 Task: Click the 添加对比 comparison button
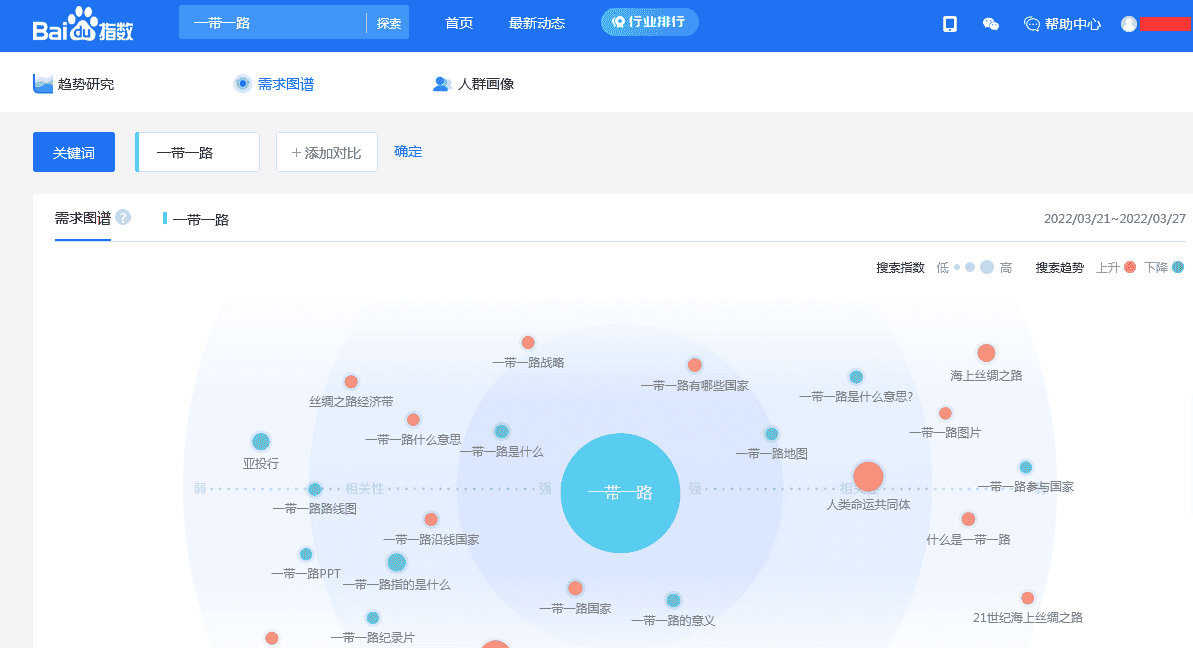click(326, 151)
